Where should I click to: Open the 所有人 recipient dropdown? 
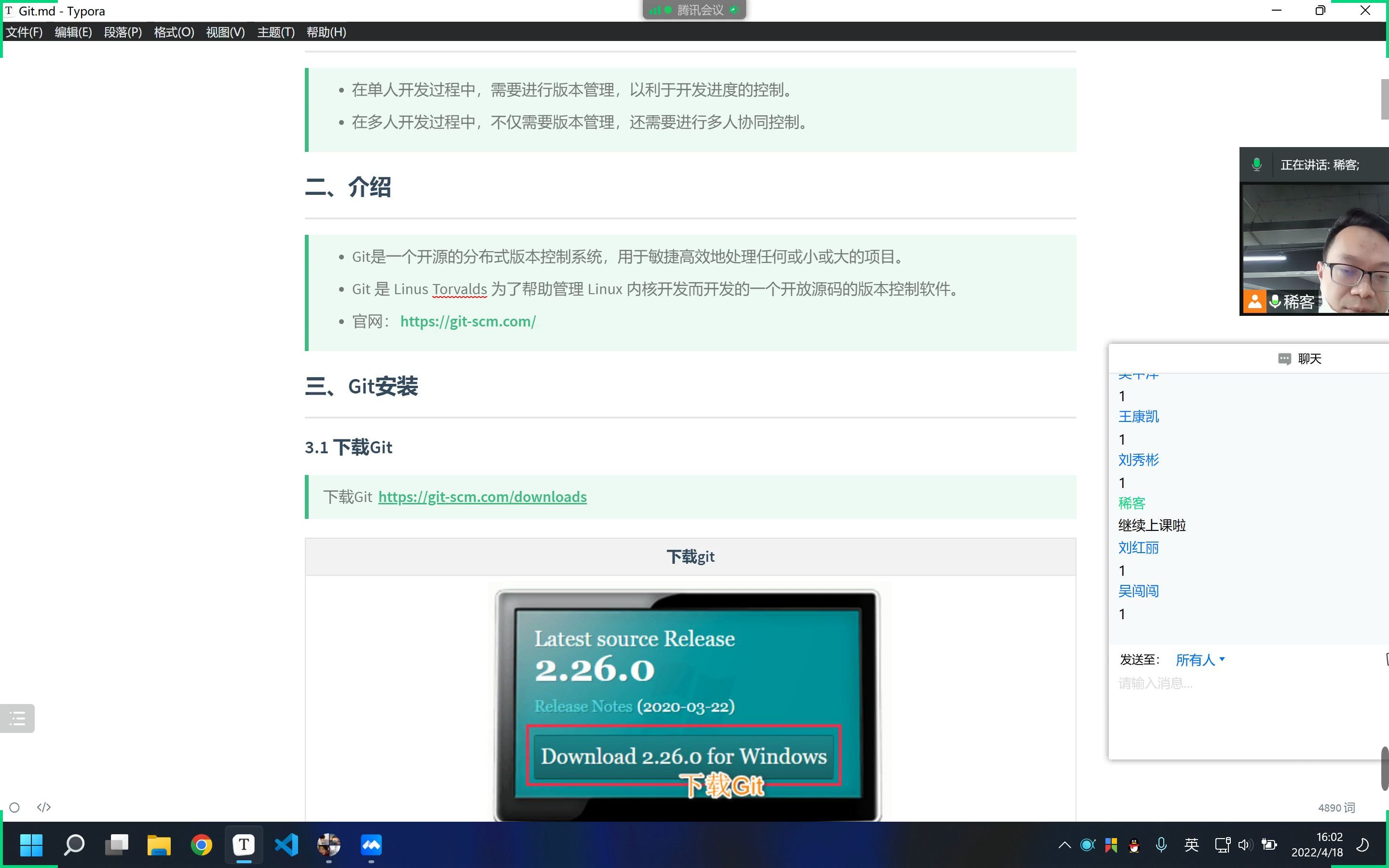tap(1200, 660)
